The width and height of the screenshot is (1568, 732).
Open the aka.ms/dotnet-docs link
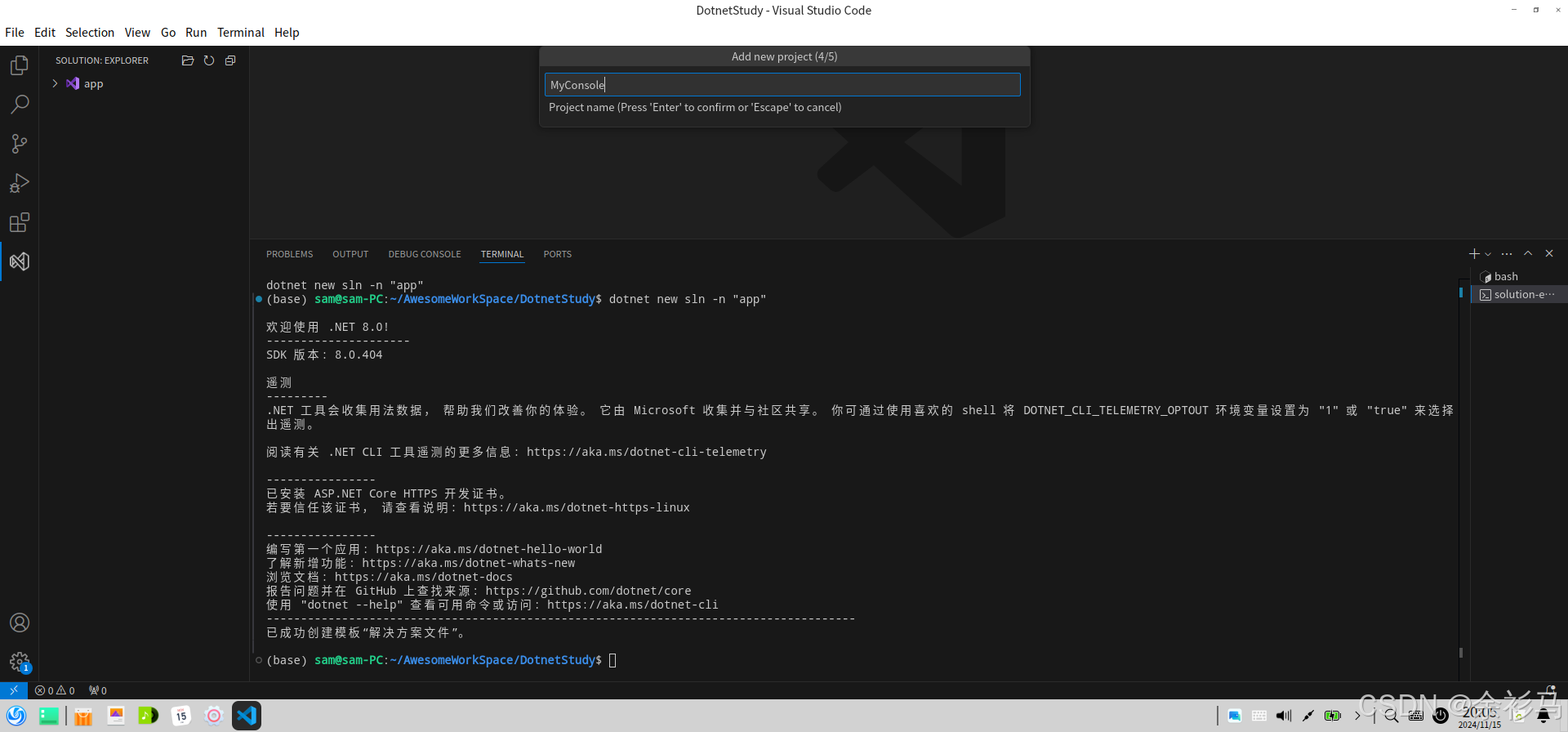click(423, 577)
